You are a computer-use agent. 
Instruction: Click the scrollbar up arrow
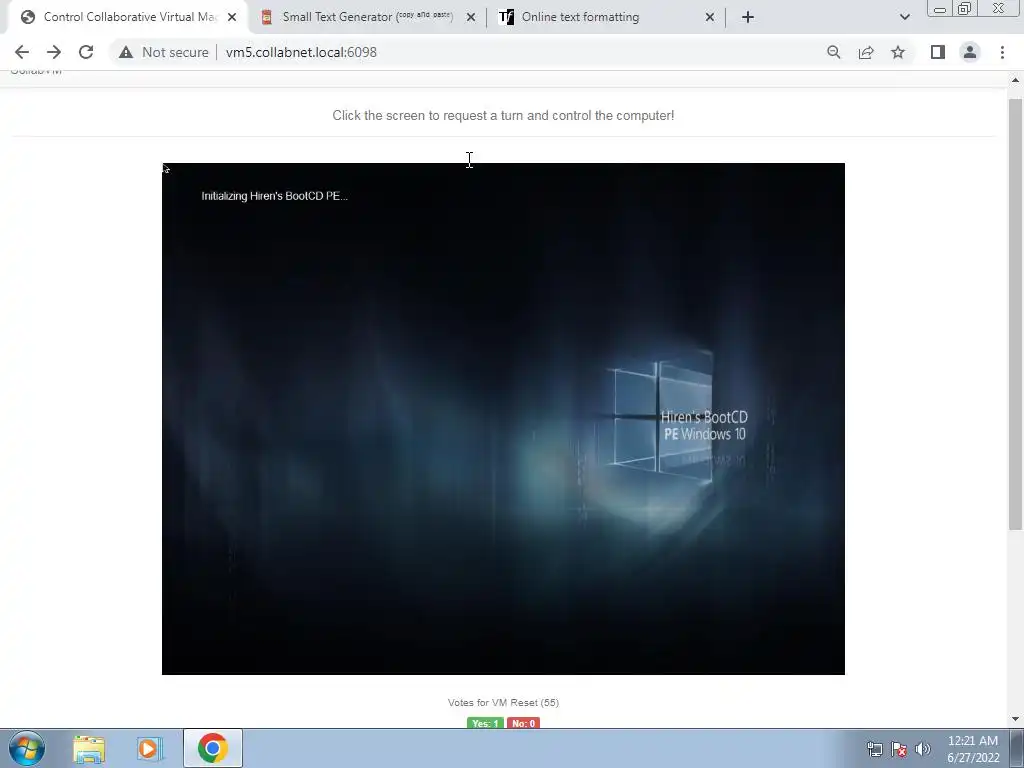coord(1015,80)
